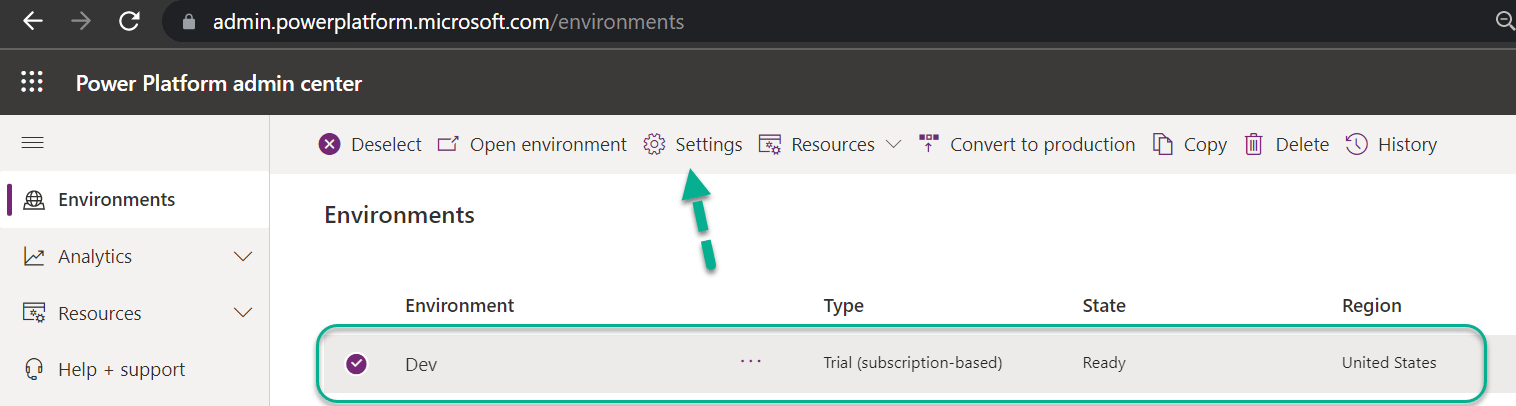Image resolution: width=1516 pixels, height=406 pixels.
Task: Sort by the Environment column header
Action: coord(460,306)
